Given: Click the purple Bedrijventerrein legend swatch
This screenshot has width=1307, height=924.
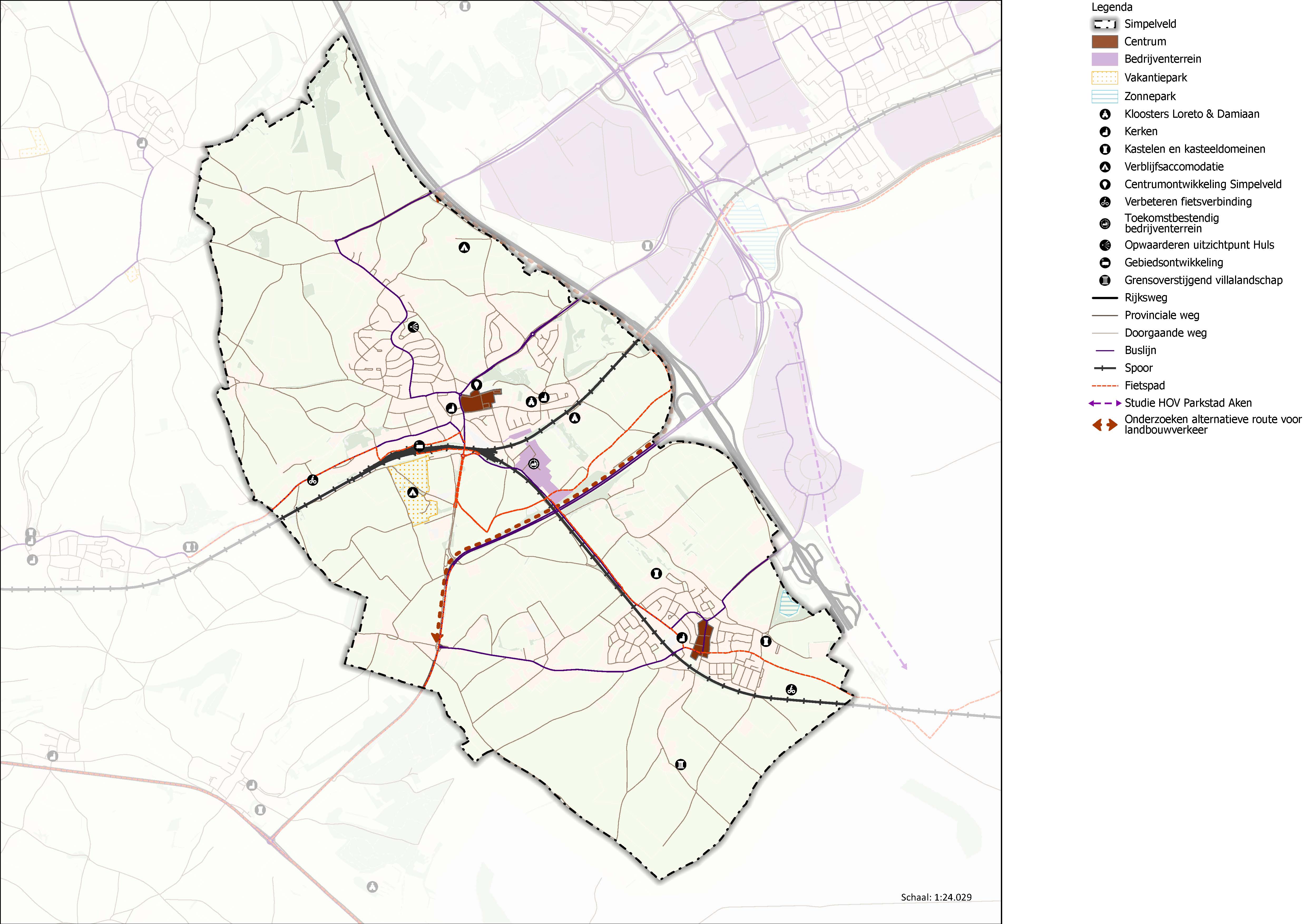Looking at the screenshot, I should tap(1105, 59).
